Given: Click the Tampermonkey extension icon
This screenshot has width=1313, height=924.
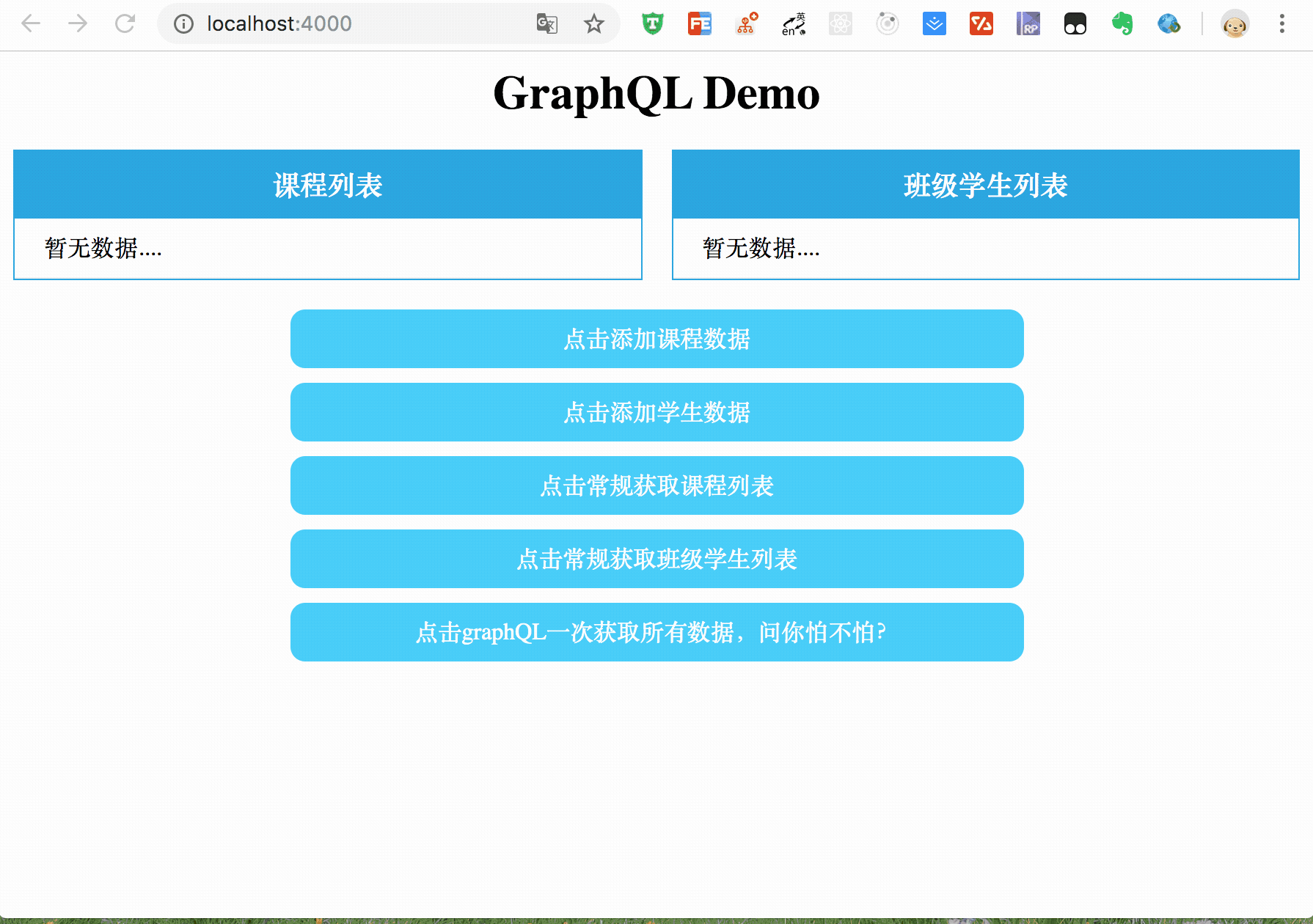Looking at the screenshot, I should point(652,23).
